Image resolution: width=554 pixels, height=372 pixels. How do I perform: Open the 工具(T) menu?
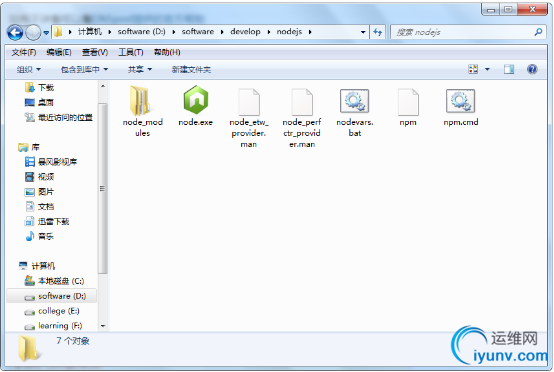coord(130,52)
